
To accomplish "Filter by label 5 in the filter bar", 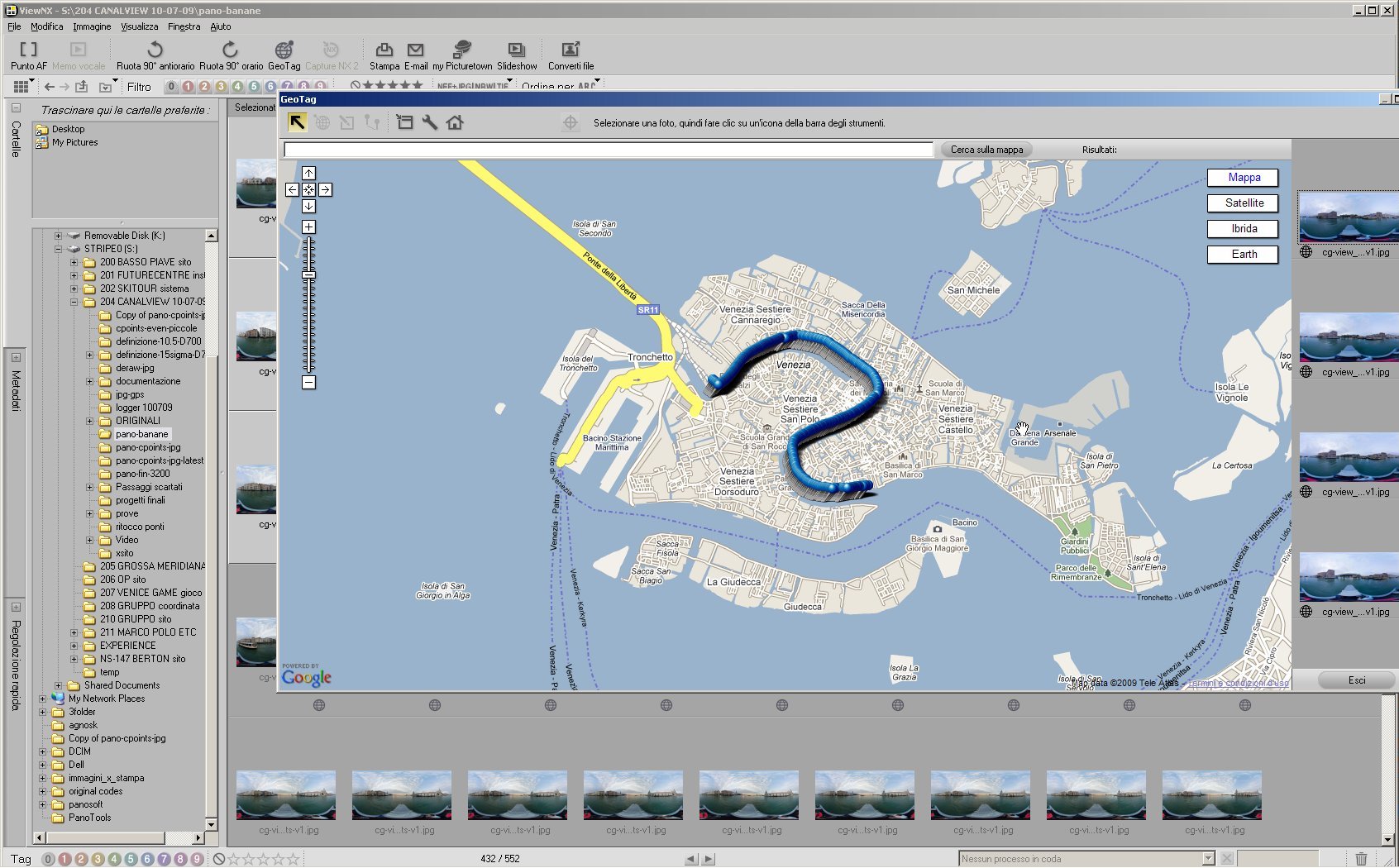I will (x=254, y=87).
